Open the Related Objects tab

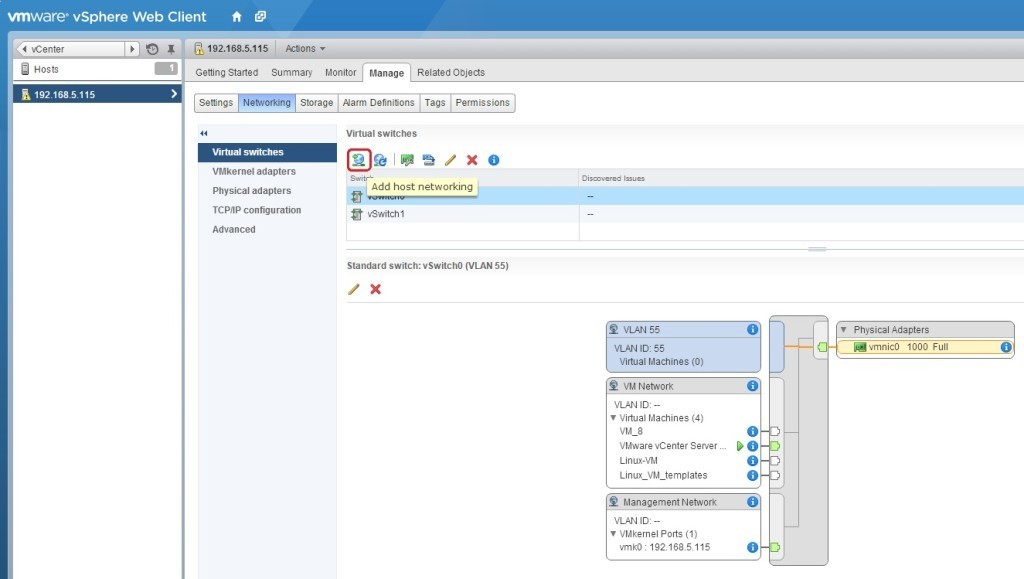pos(451,72)
